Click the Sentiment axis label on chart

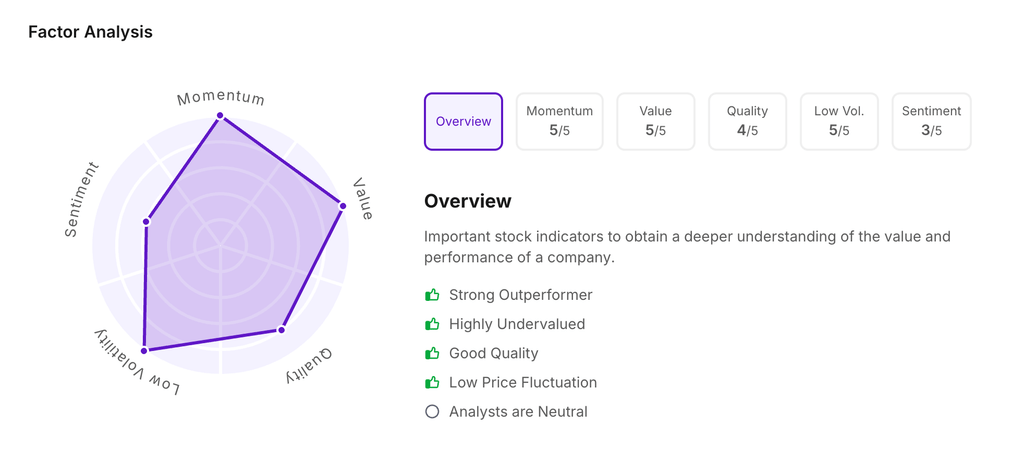82,199
